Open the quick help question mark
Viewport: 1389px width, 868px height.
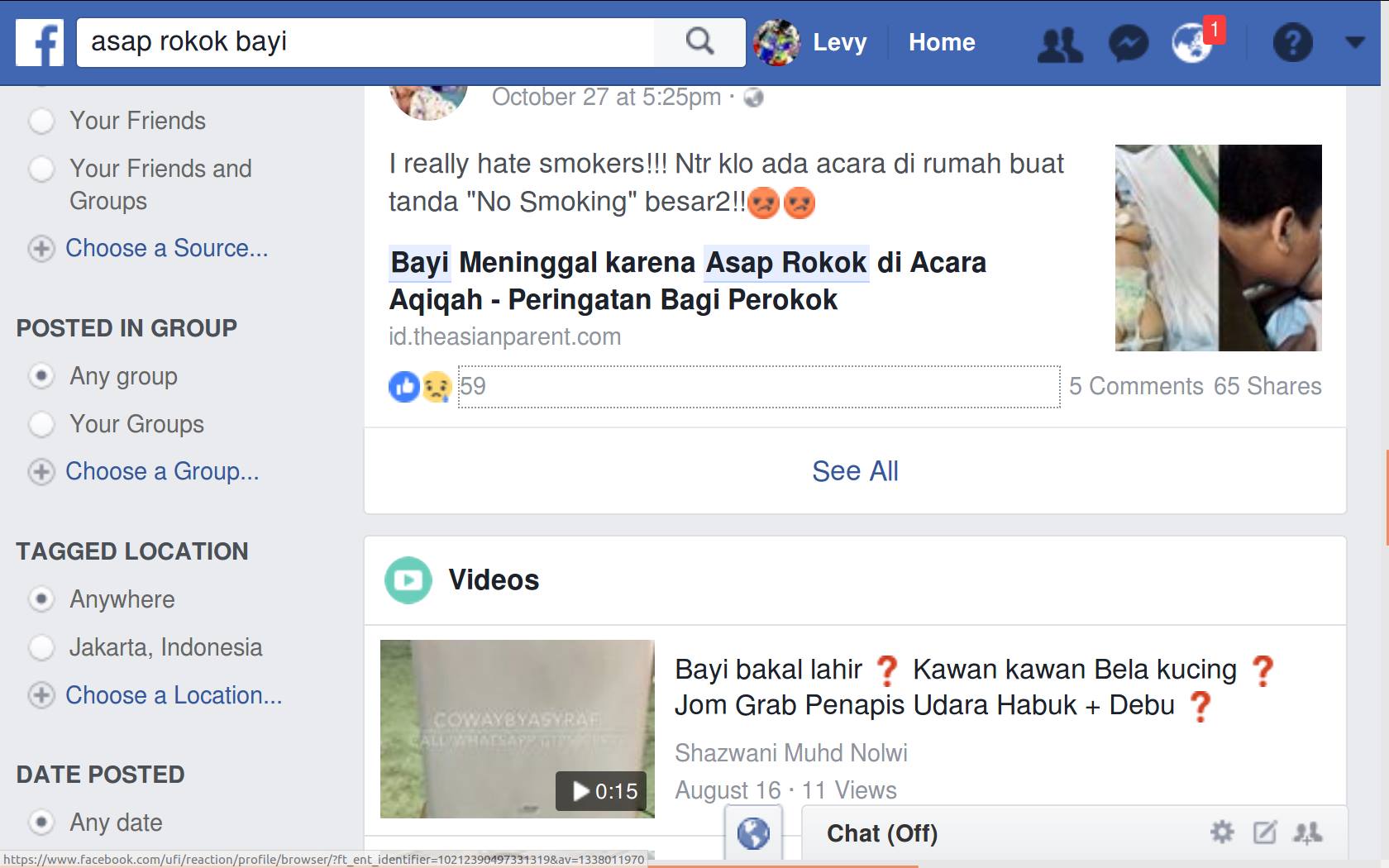point(1292,43)
